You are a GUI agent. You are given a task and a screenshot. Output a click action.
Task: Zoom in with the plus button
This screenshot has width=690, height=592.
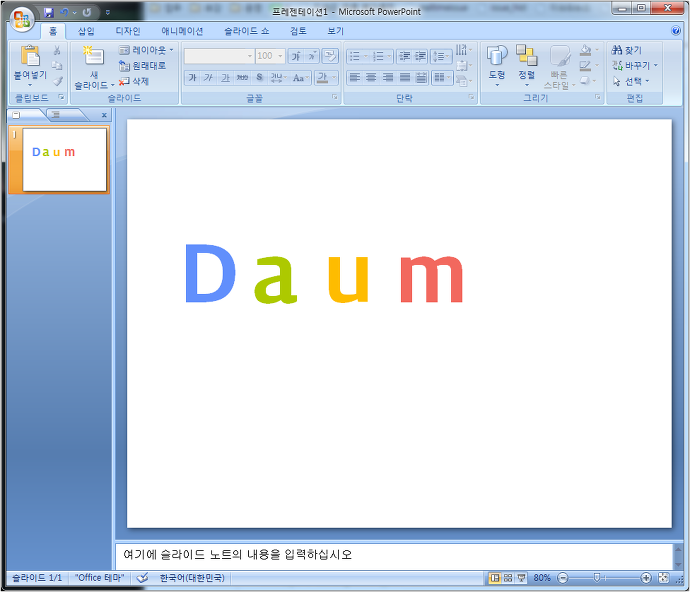click(646, 578)
